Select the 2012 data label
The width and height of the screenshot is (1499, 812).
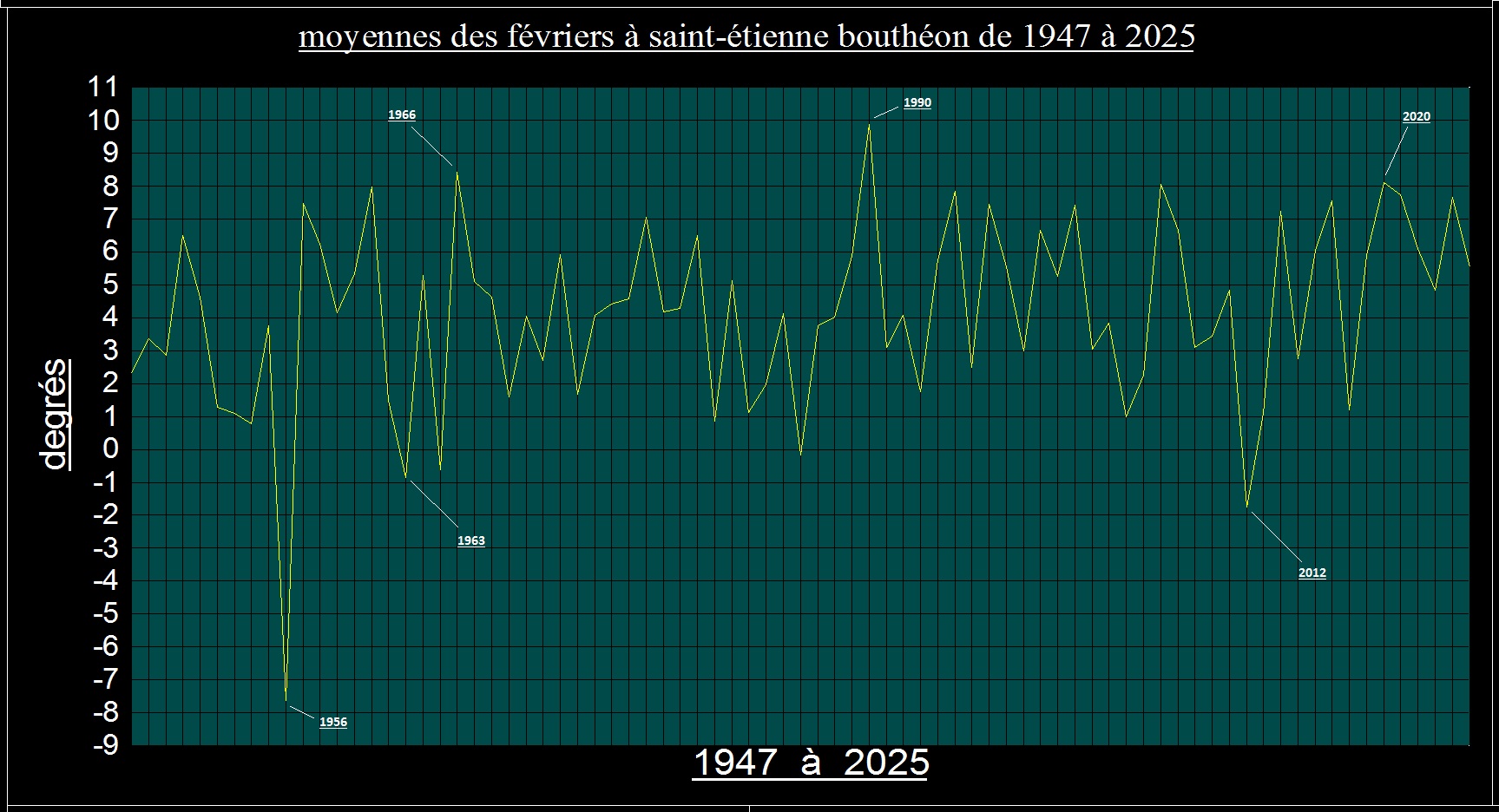[1312, 573]
